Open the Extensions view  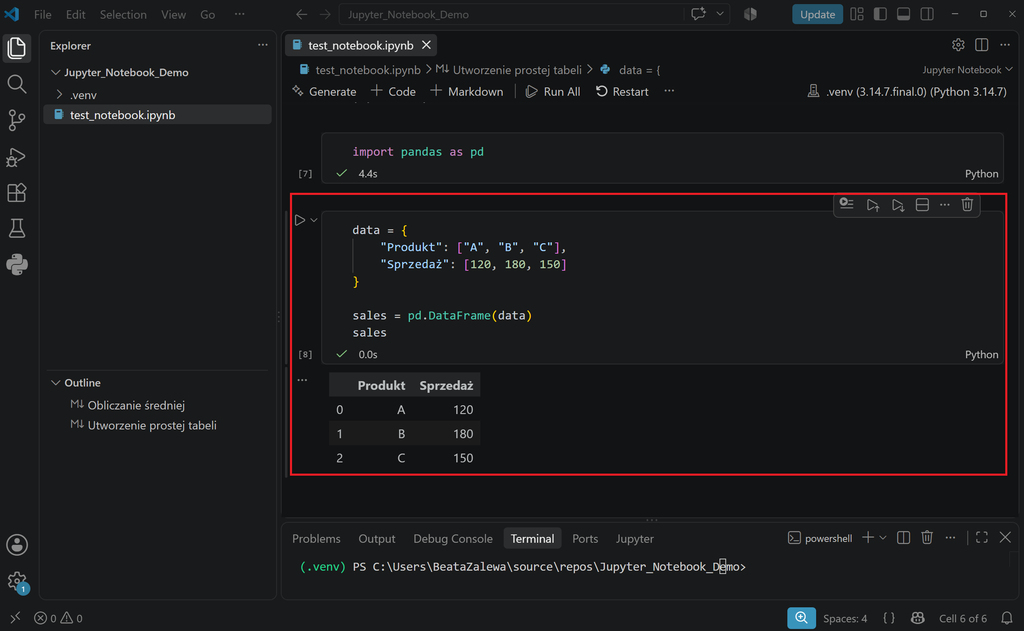tap(16, 193)
